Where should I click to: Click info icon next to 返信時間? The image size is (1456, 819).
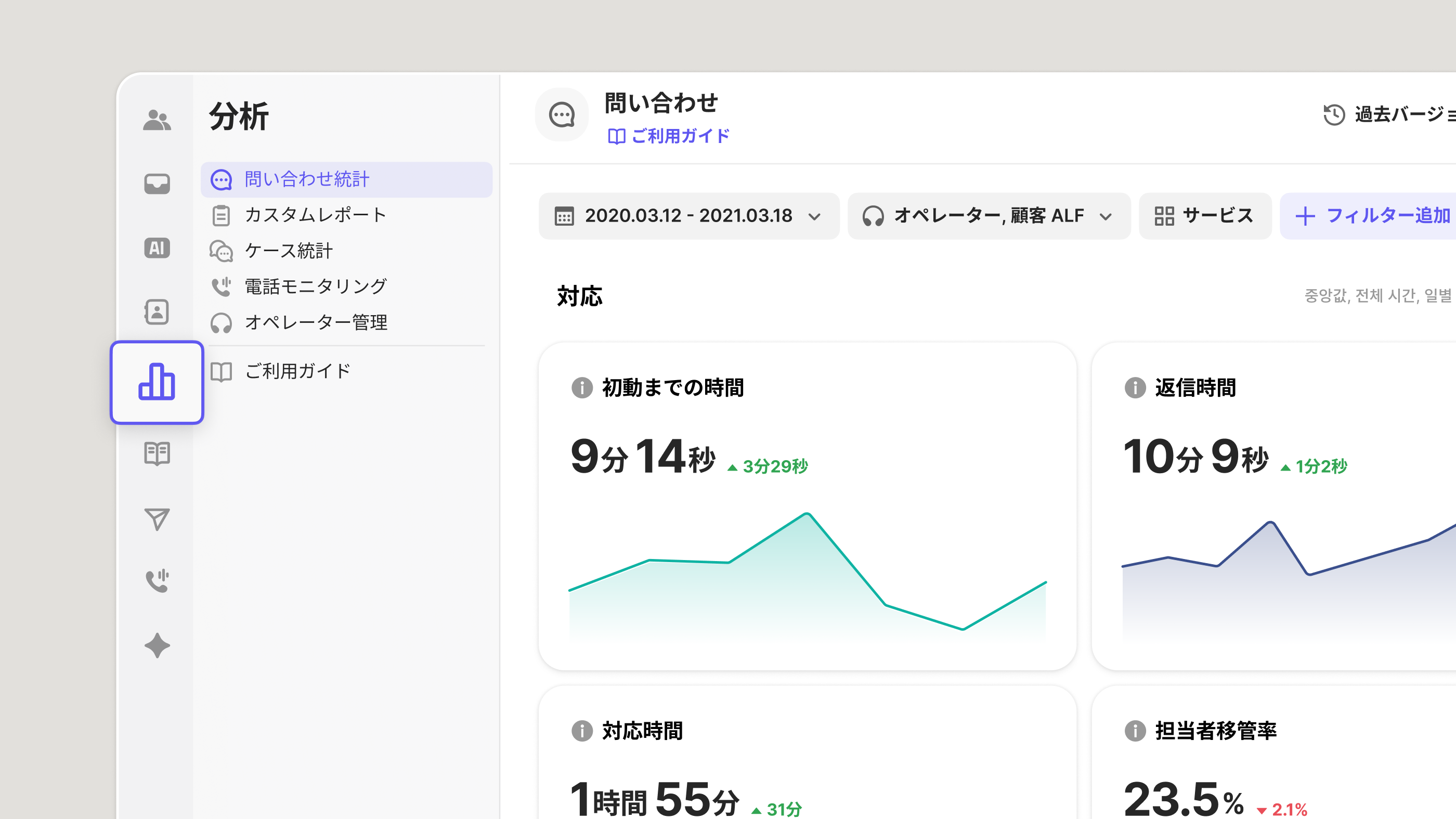(1135, 388)
